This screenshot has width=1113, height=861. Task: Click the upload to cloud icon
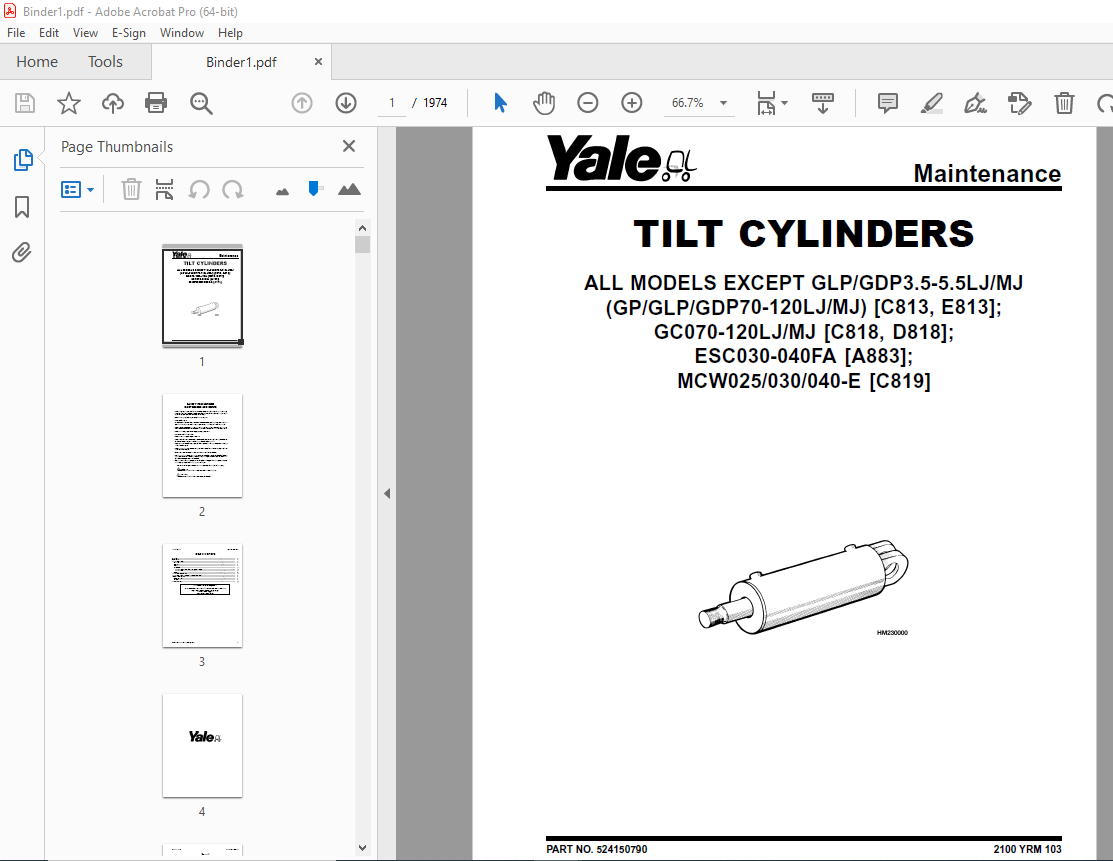(x=113, y=103)
